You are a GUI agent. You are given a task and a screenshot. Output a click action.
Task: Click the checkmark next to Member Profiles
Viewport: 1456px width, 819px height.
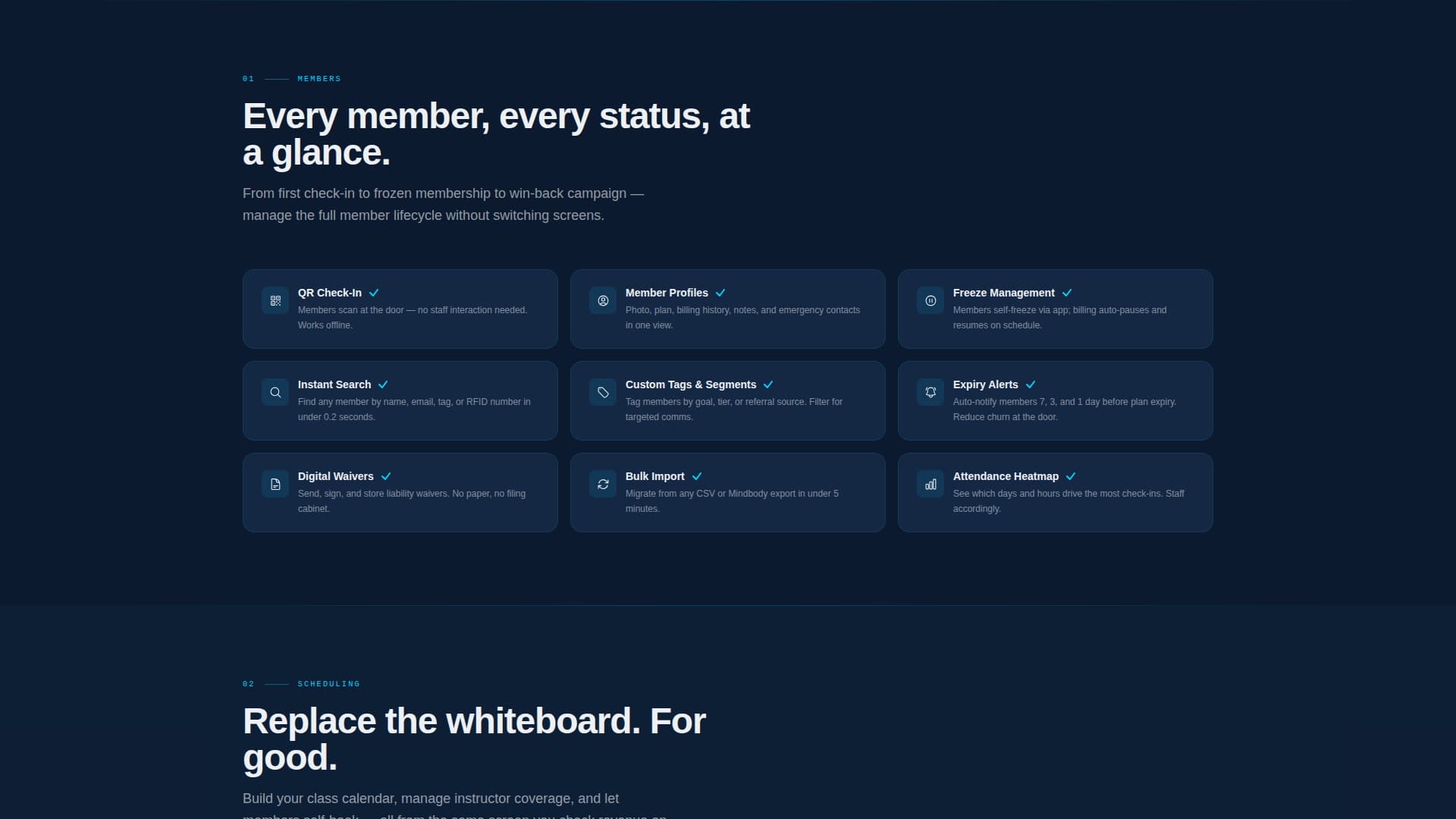click(x=720, y=293)
